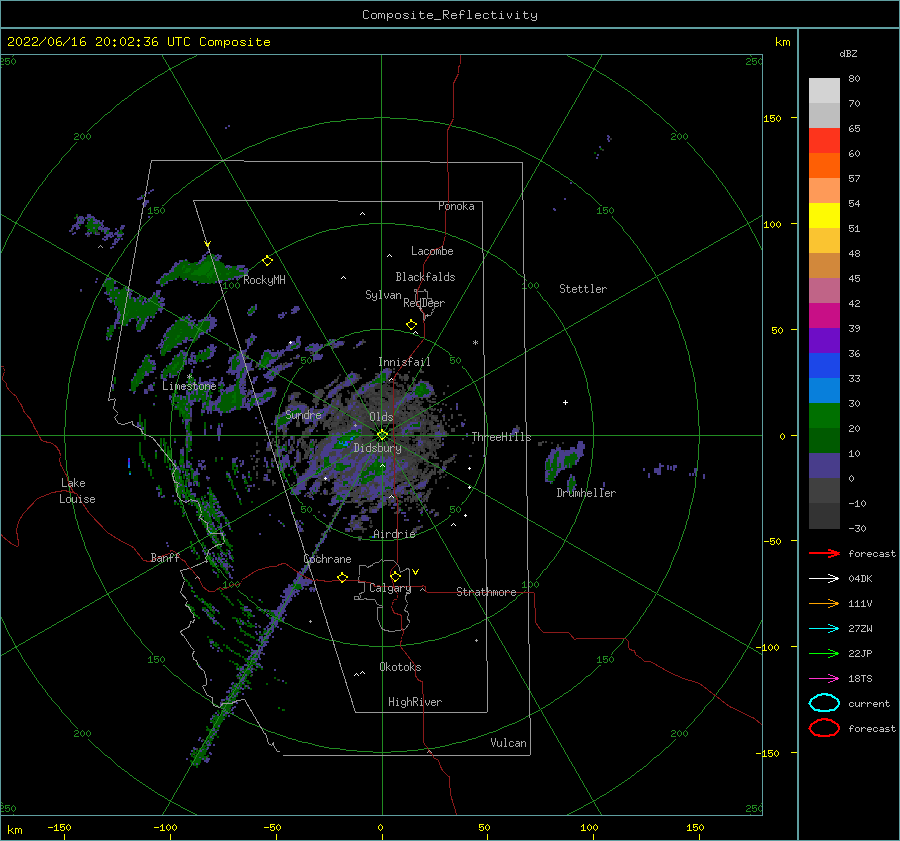Click the dark orange 60–57 dBZ swatch
900x841 pixels.
click(x=824, y=166)
